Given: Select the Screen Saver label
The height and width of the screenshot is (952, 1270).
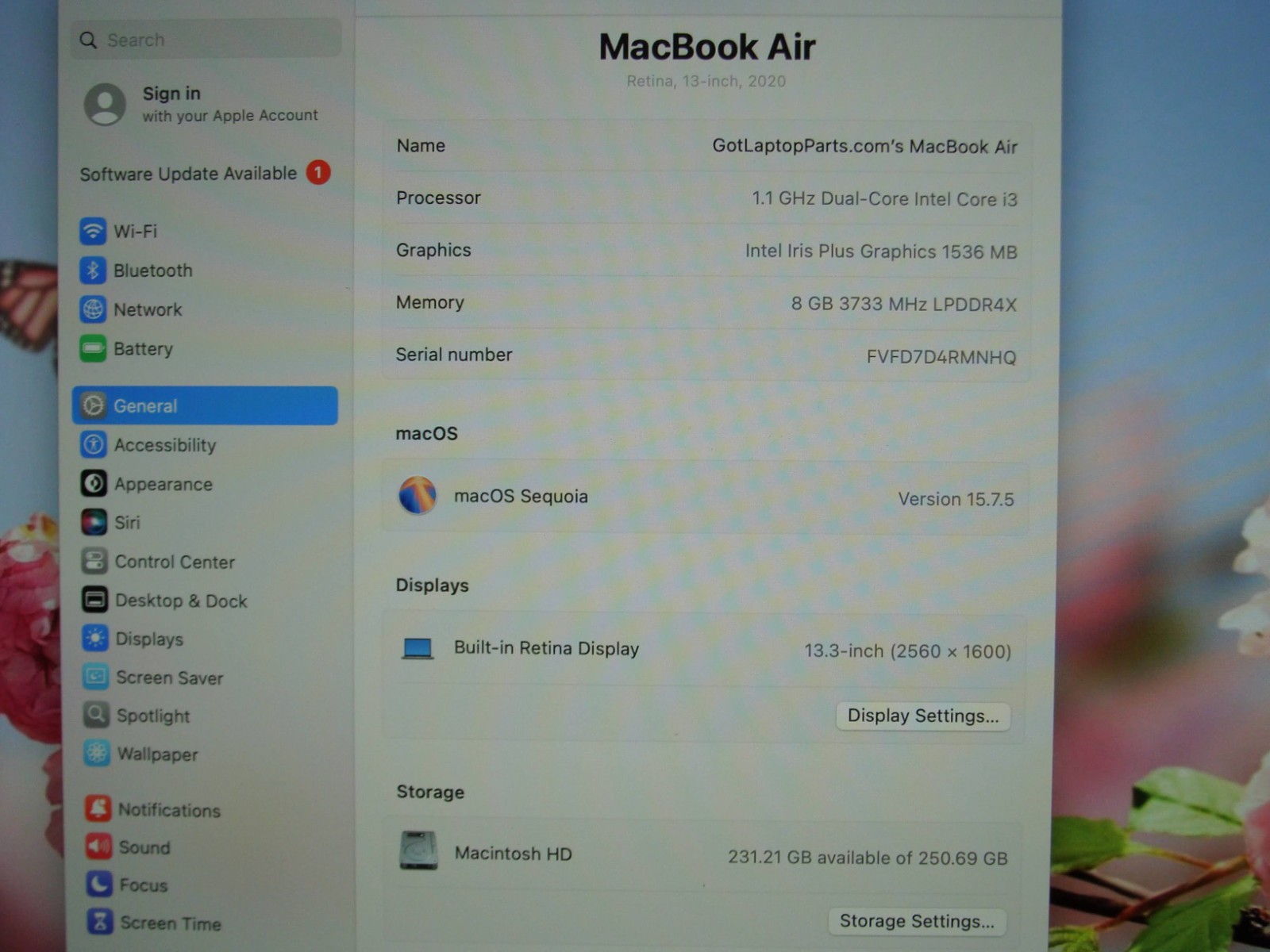Looking at the screenshot, I should (x=169, y=678).
